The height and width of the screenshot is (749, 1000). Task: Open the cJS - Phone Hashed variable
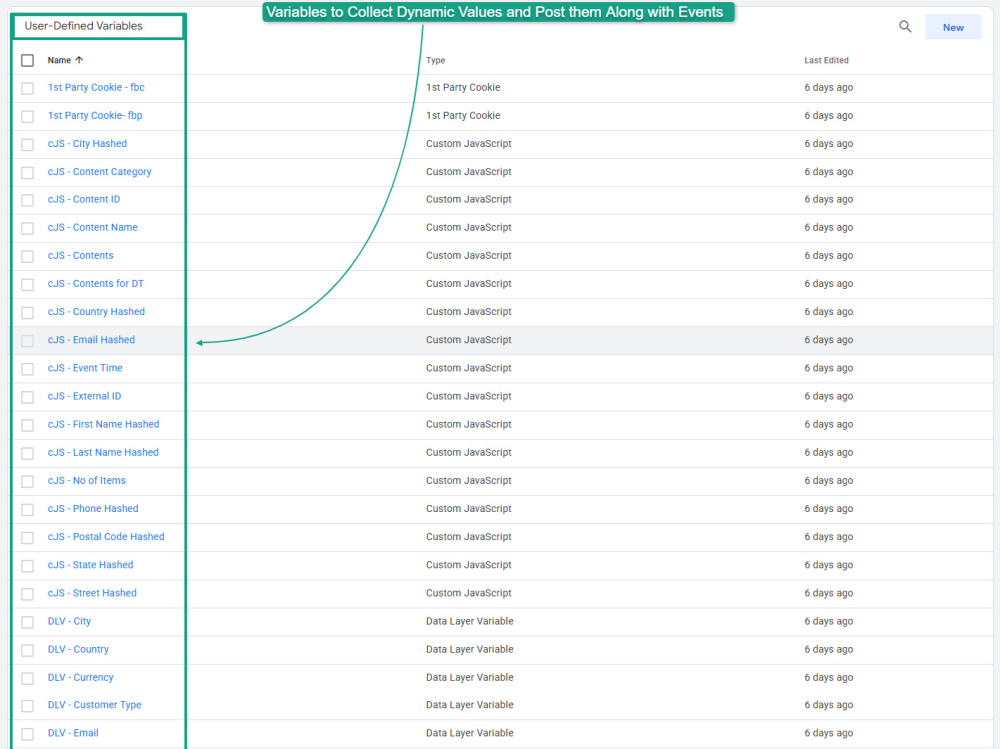click(93, 508)
